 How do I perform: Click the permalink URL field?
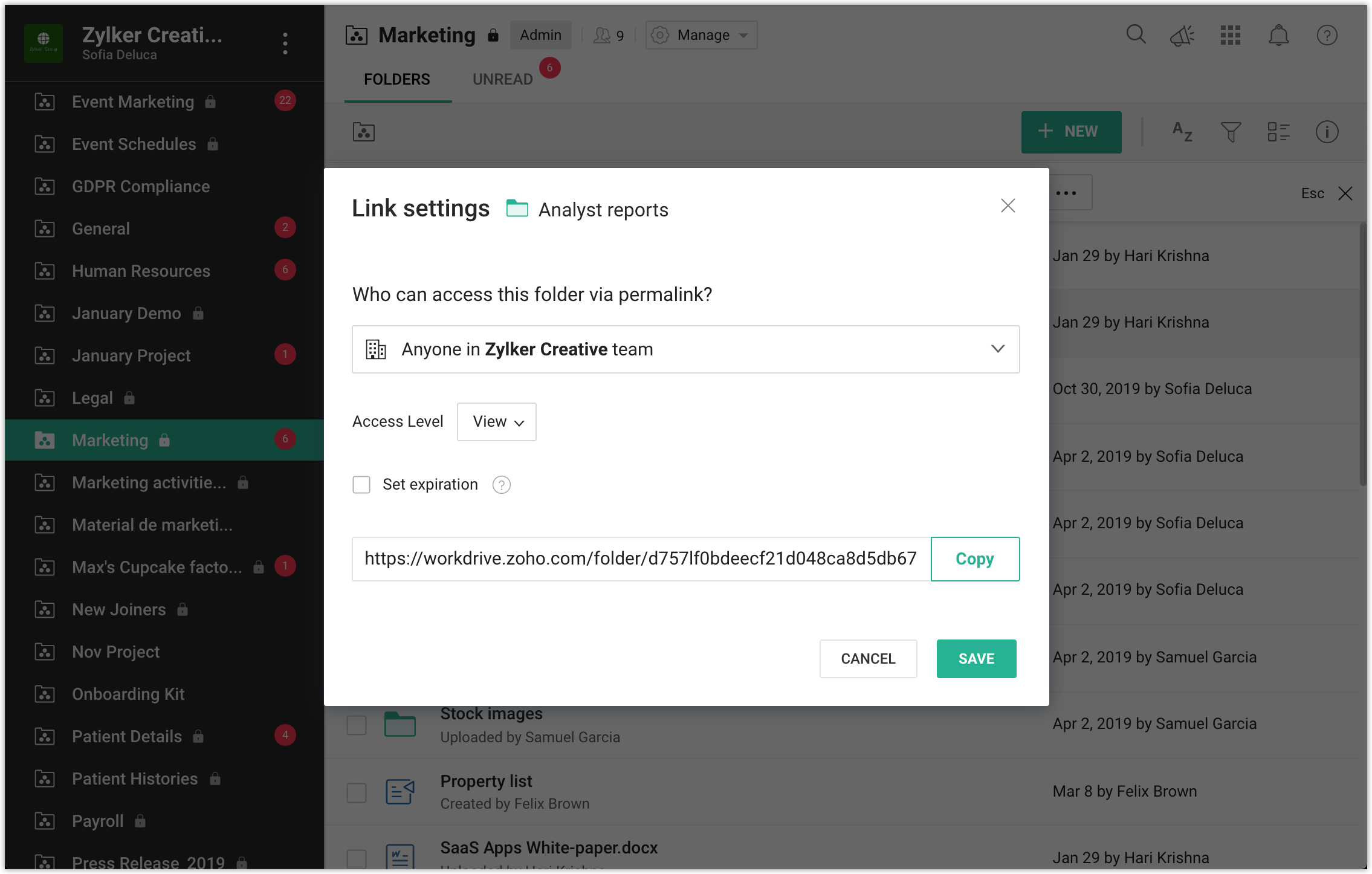coord(641,559)
